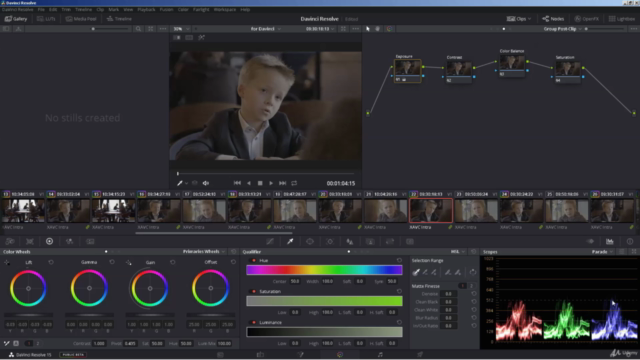Toggle the image wipe icon above viewer
The height and width of the screenshot is (360, 640).
tap(177, 38)
